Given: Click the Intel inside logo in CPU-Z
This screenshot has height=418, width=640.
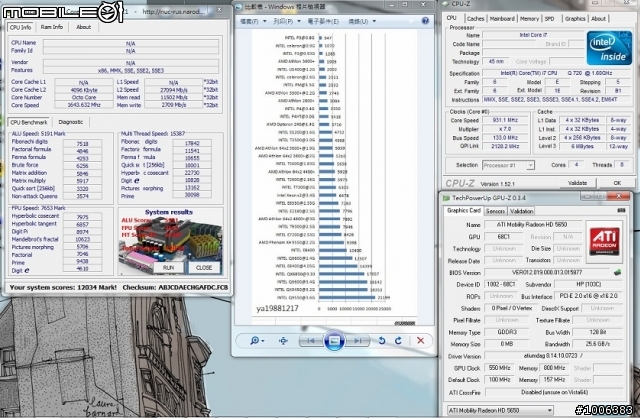Looking at the screenshot, I should click(609, 48).
